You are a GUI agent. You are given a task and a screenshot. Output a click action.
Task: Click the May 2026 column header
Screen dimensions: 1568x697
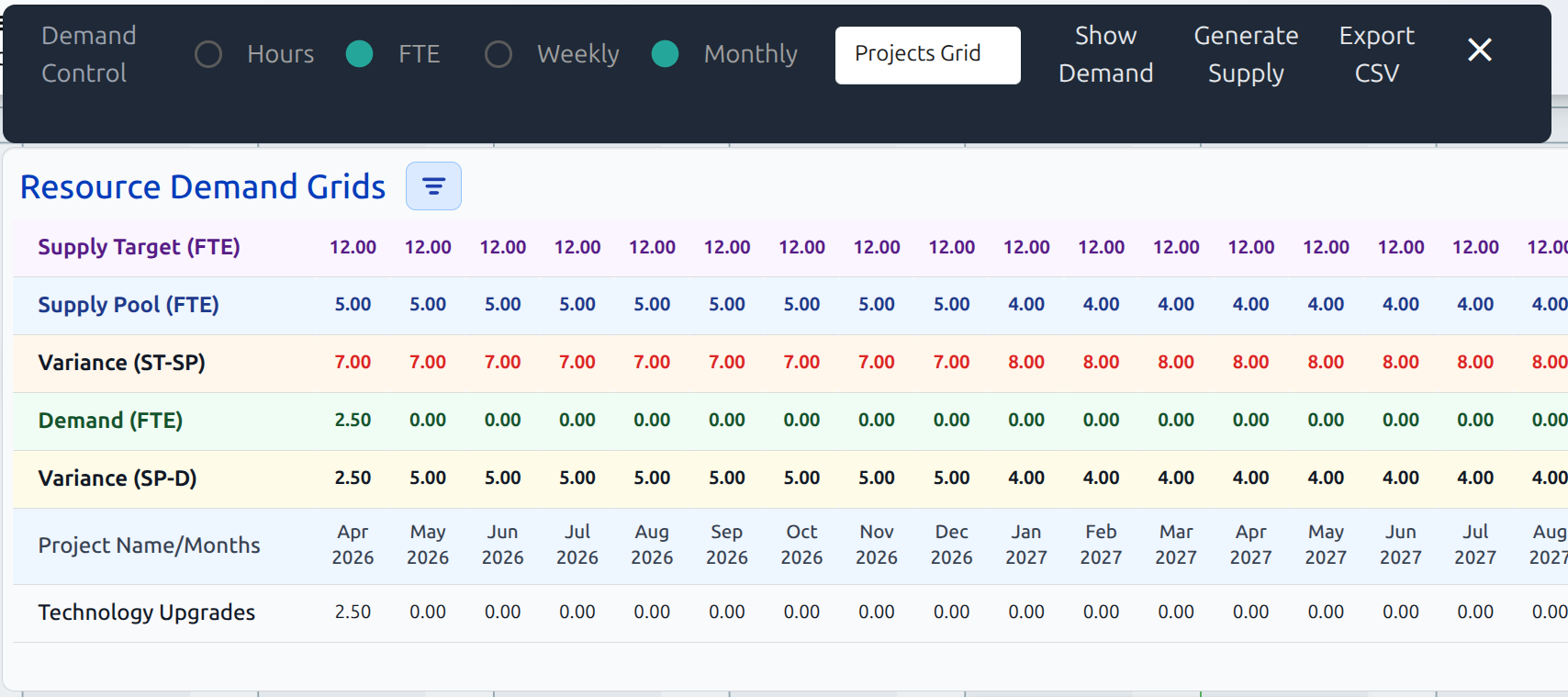(x=428, y=545)
